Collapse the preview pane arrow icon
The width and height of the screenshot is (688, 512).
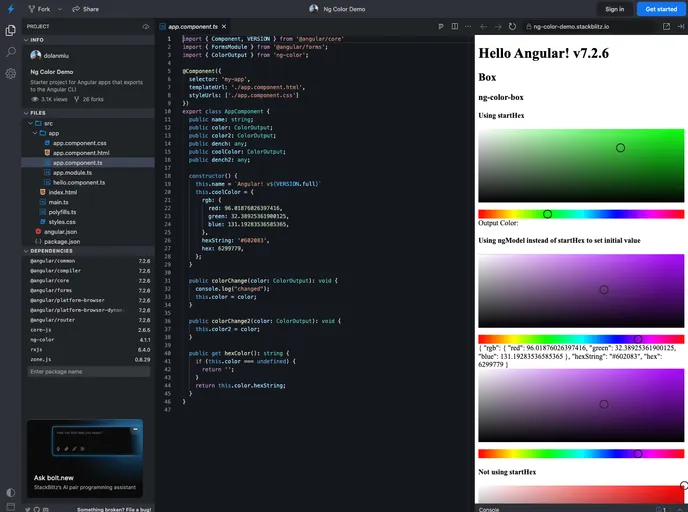[x=681, y=27]
